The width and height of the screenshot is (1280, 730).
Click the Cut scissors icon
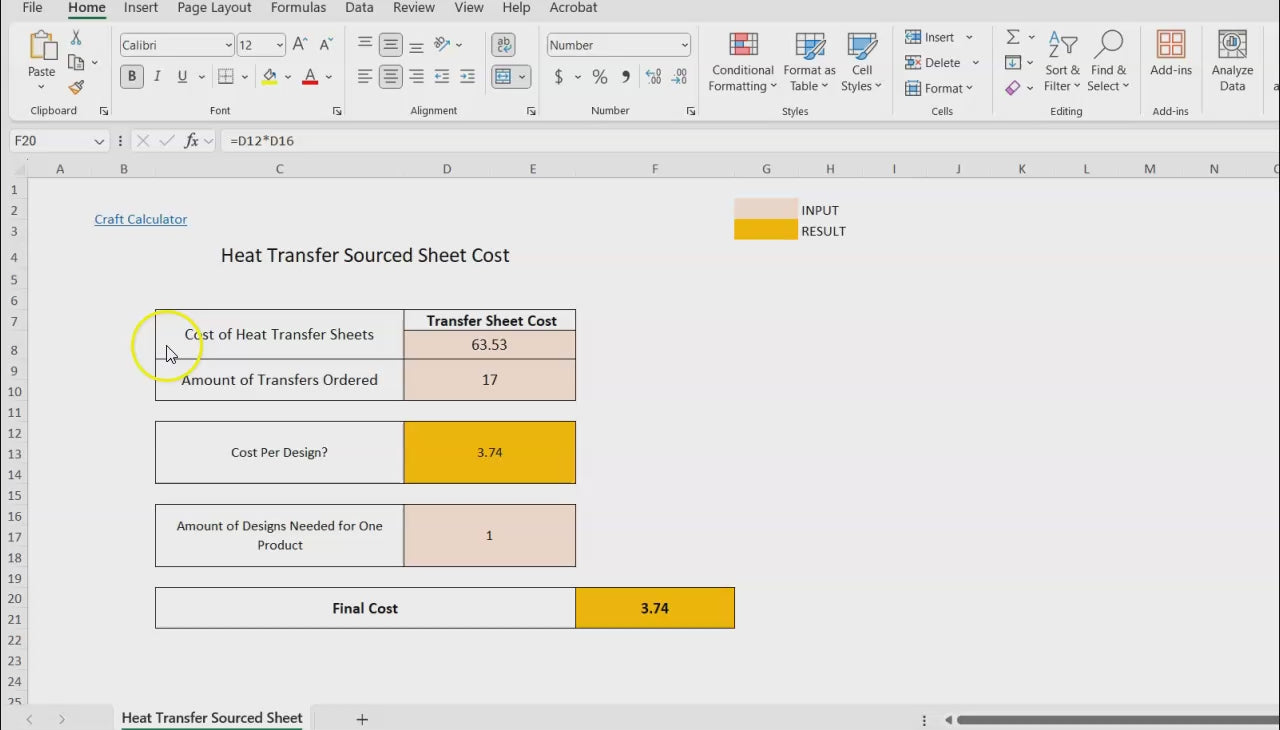pyautogui.click(x=76, y=38)
